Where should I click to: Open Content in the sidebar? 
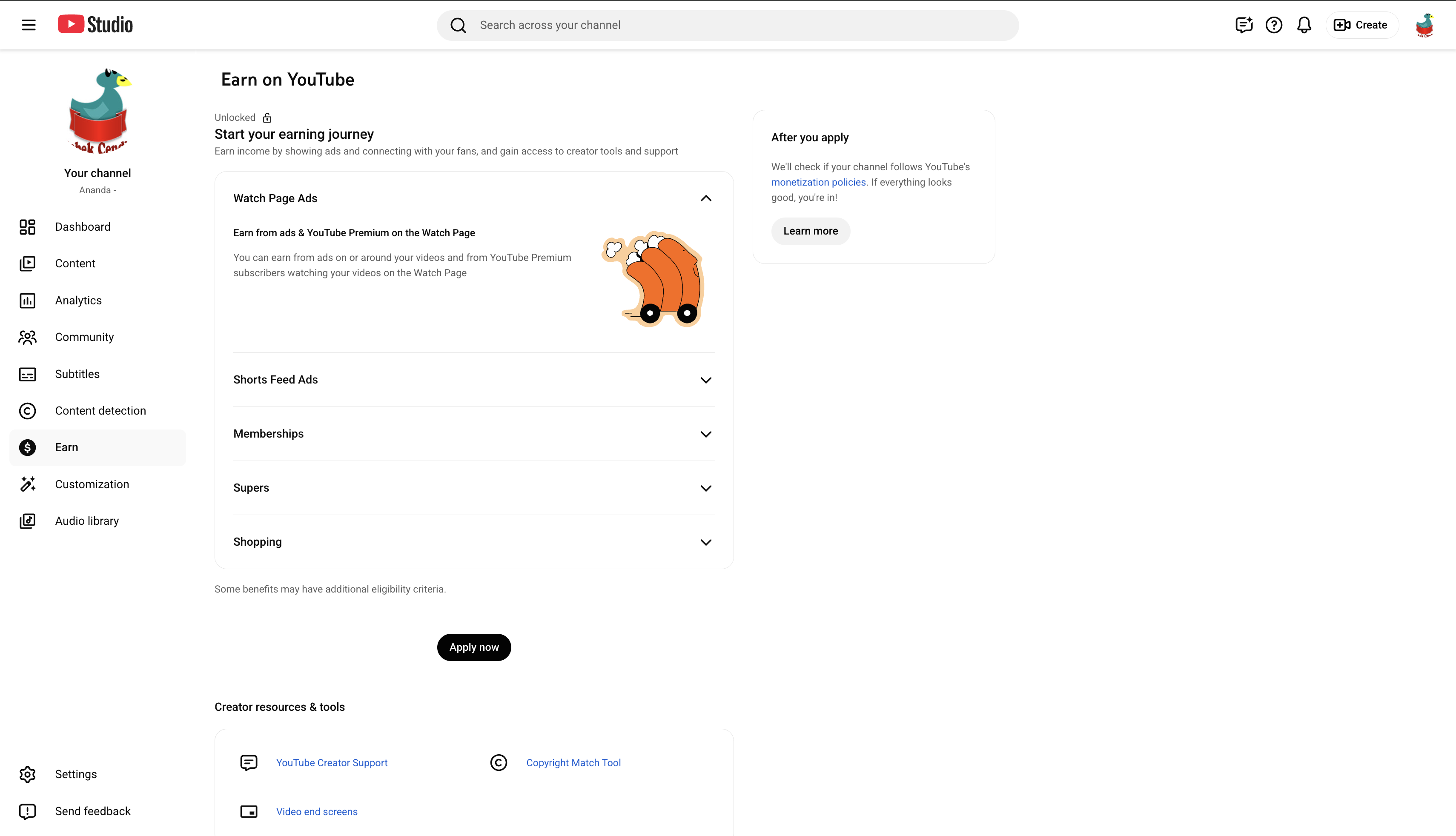pyautogui.click(x=97, y=263)
